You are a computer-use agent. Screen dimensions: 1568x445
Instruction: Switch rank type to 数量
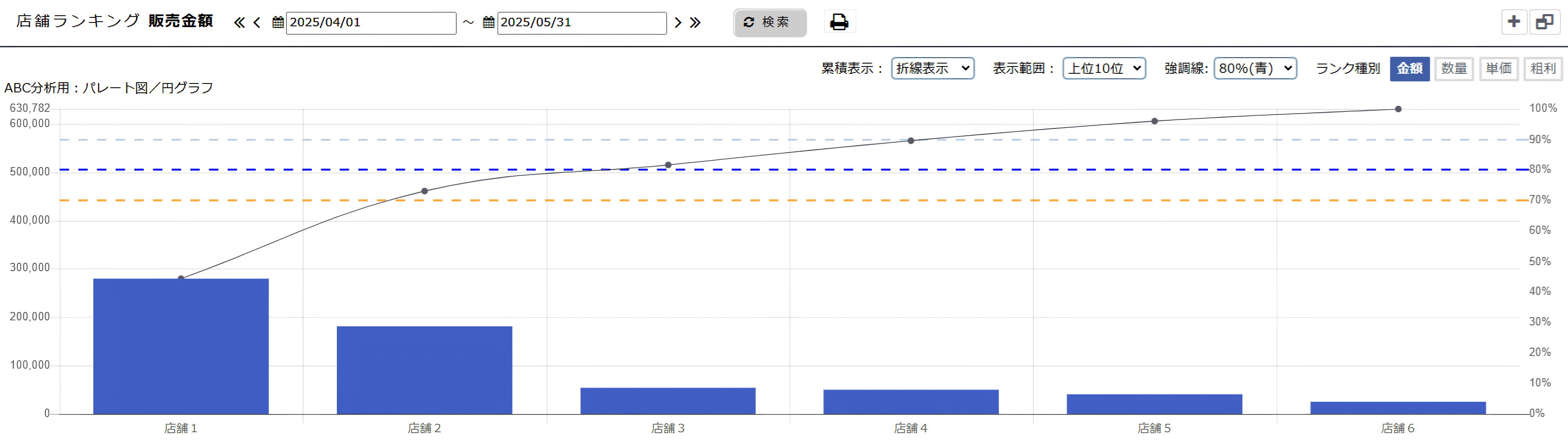[x=1453, y=69]
